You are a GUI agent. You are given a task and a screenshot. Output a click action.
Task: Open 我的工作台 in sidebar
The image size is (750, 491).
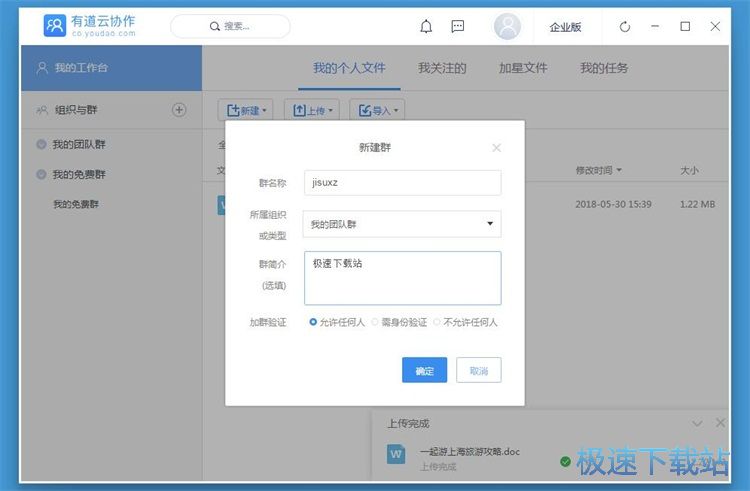pos(111,68)
